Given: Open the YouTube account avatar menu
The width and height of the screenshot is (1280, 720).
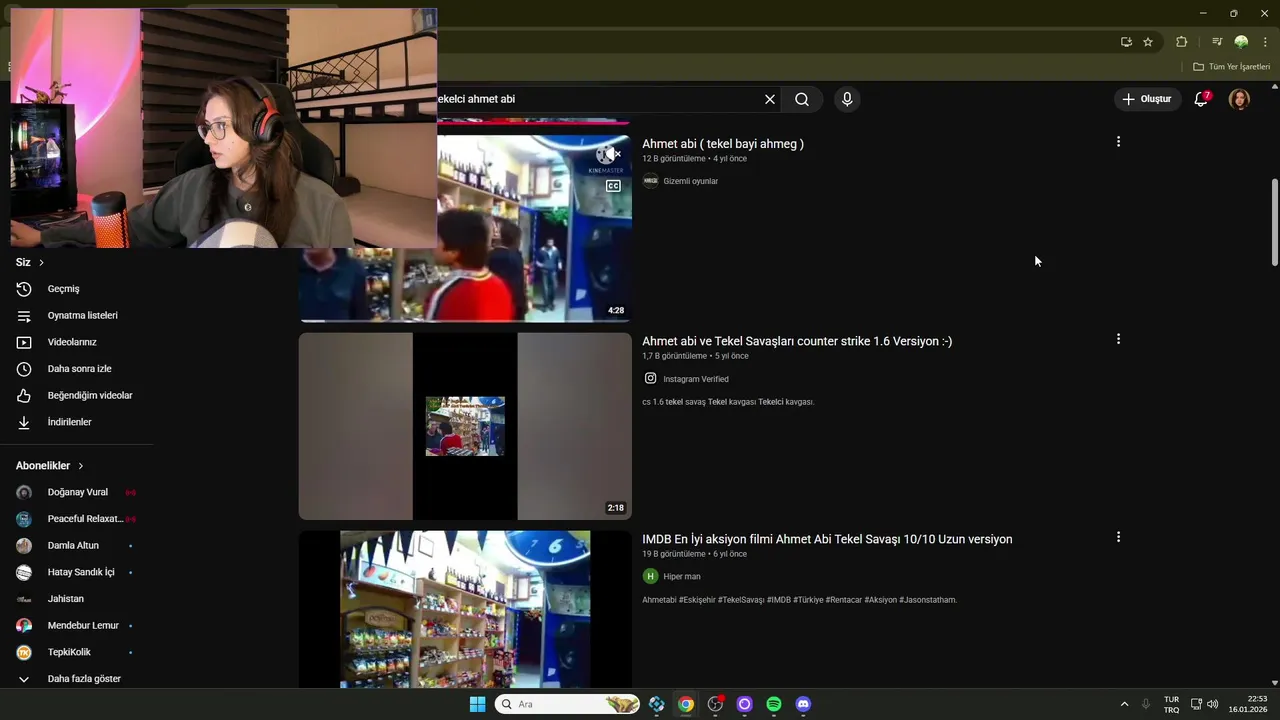Looking at the screenshot, I should pyautogui.click(x=1239, y=99).
